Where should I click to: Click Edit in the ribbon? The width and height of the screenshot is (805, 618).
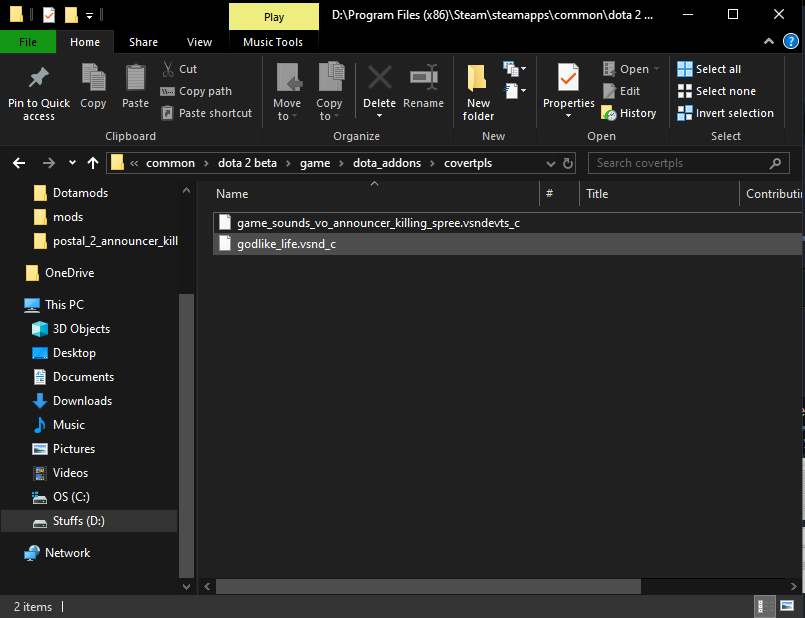621,91
